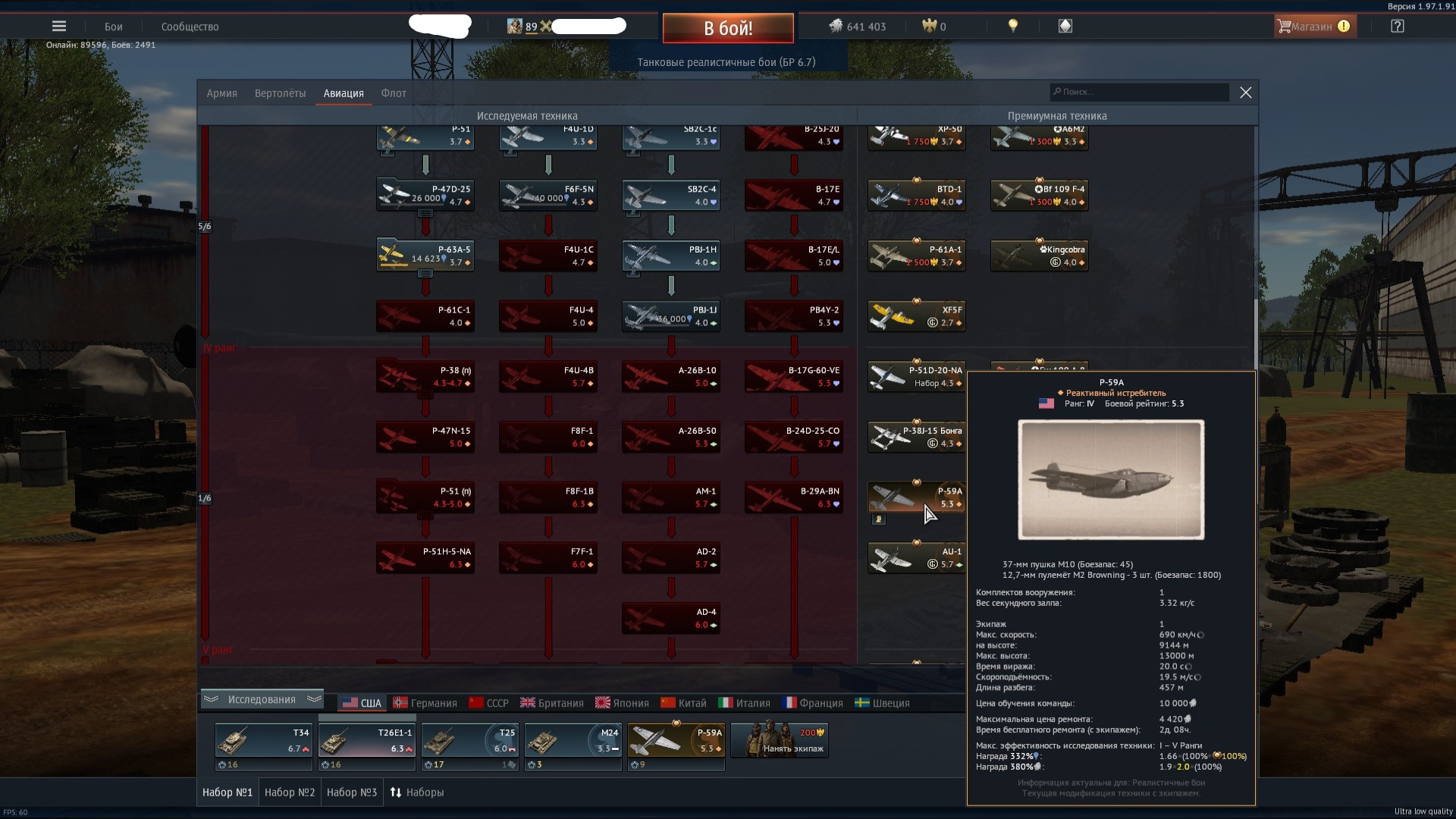Select premium AU-1 aircraft card
Image resolution: width=1456 pixels, height=819 pixels.
click(x=917, y=558)
